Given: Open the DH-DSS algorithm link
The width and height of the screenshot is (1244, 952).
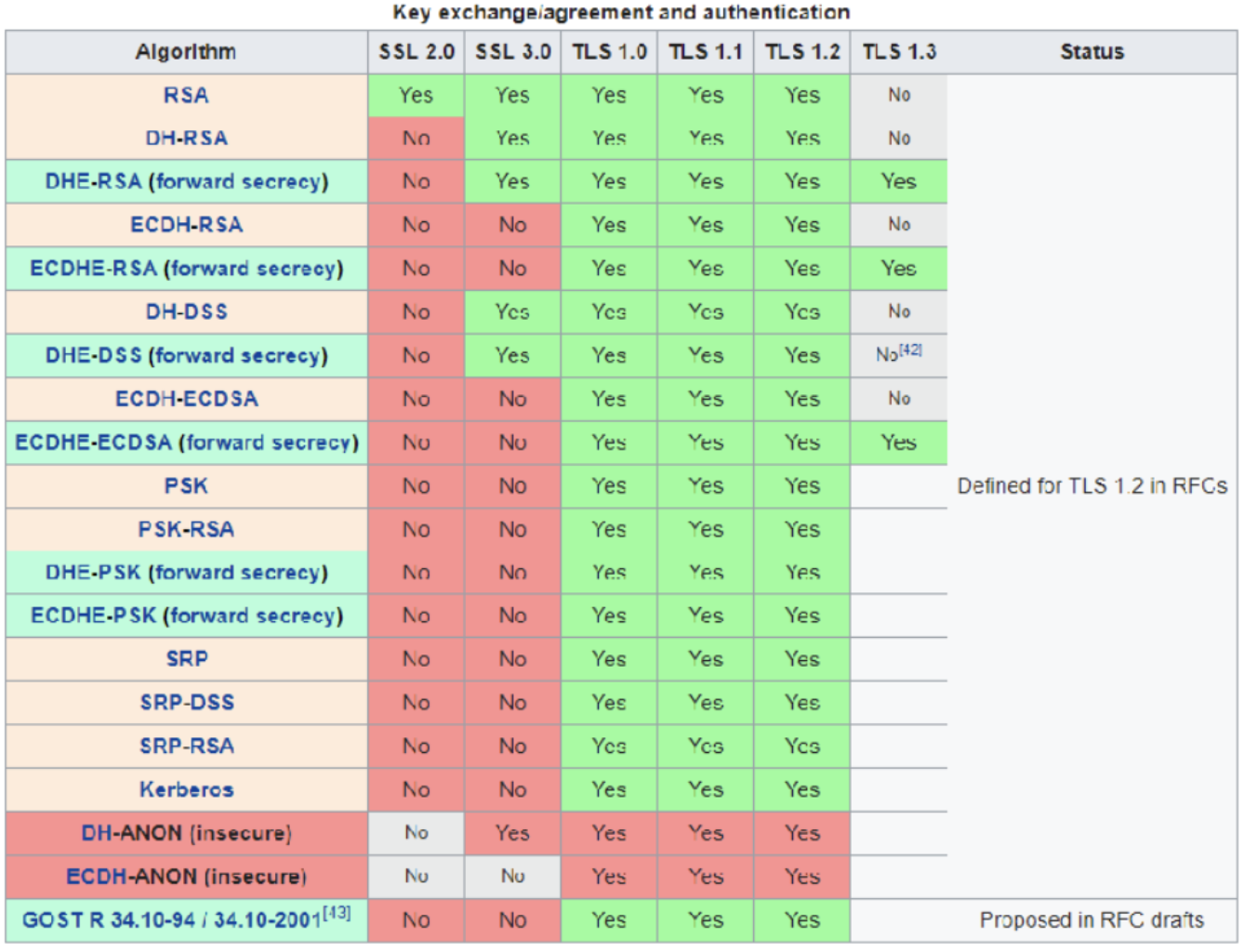Looking at the screenshot, I should (186, 311).
